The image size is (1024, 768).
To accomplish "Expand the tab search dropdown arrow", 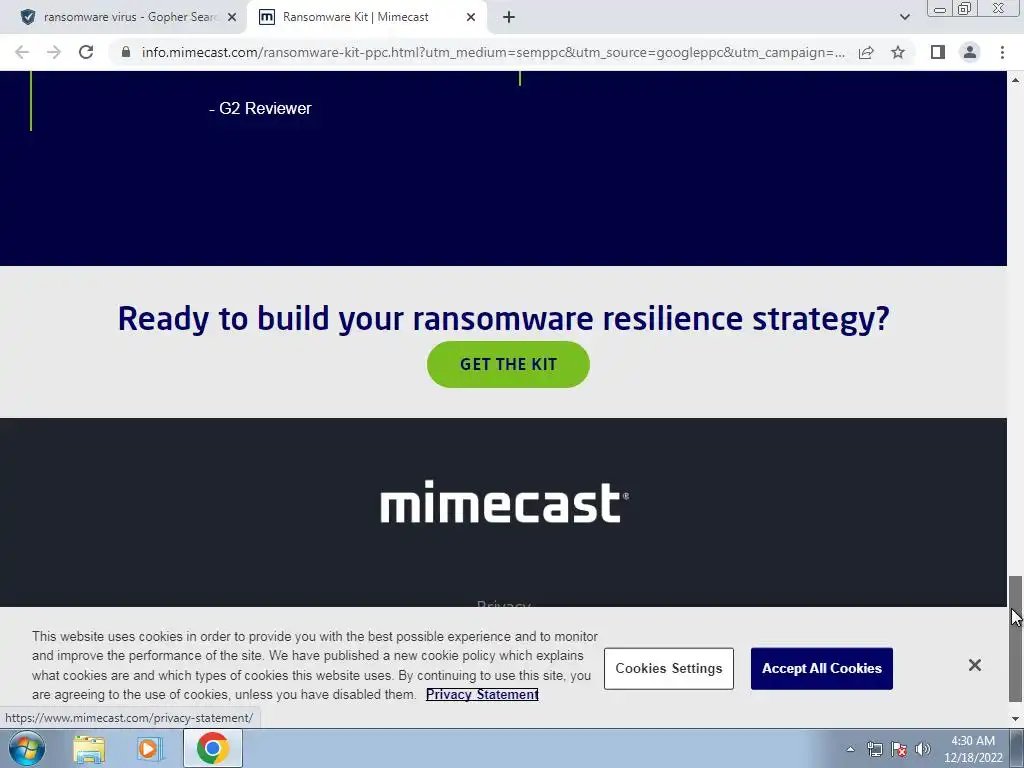I will pos(904,17).
